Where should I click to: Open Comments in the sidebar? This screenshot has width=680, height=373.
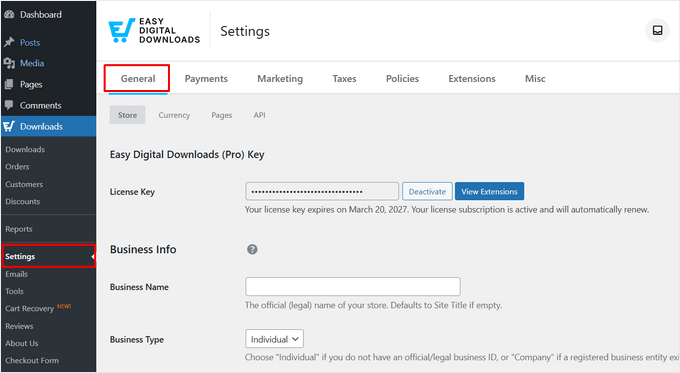pos(40,105)
